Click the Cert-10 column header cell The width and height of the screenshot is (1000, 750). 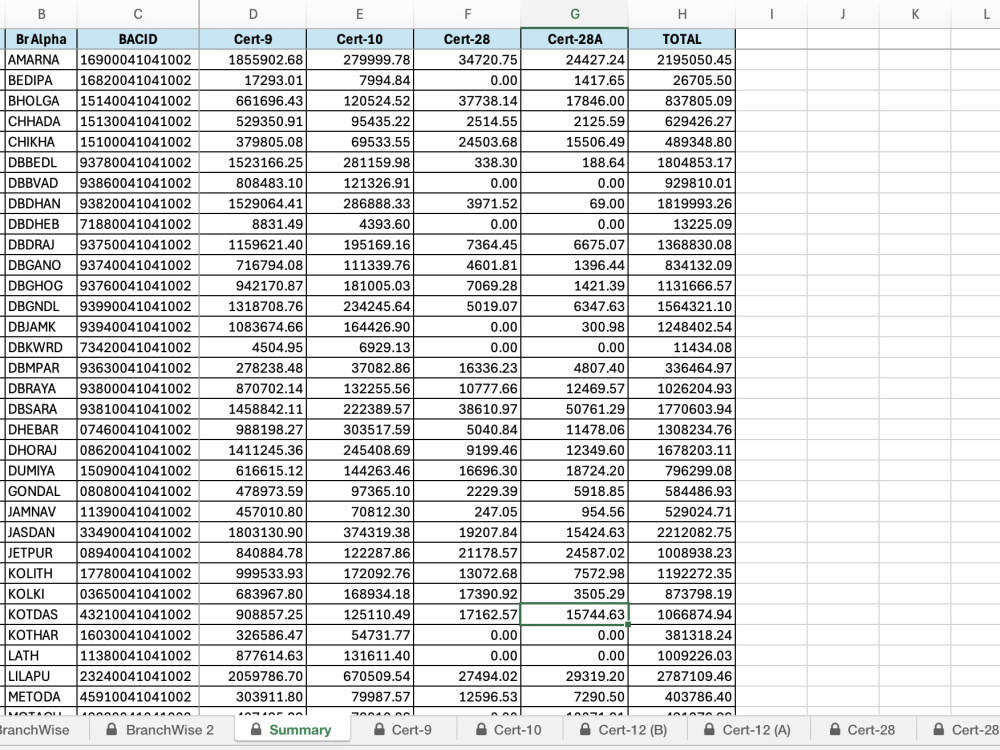tap(360, 39)
